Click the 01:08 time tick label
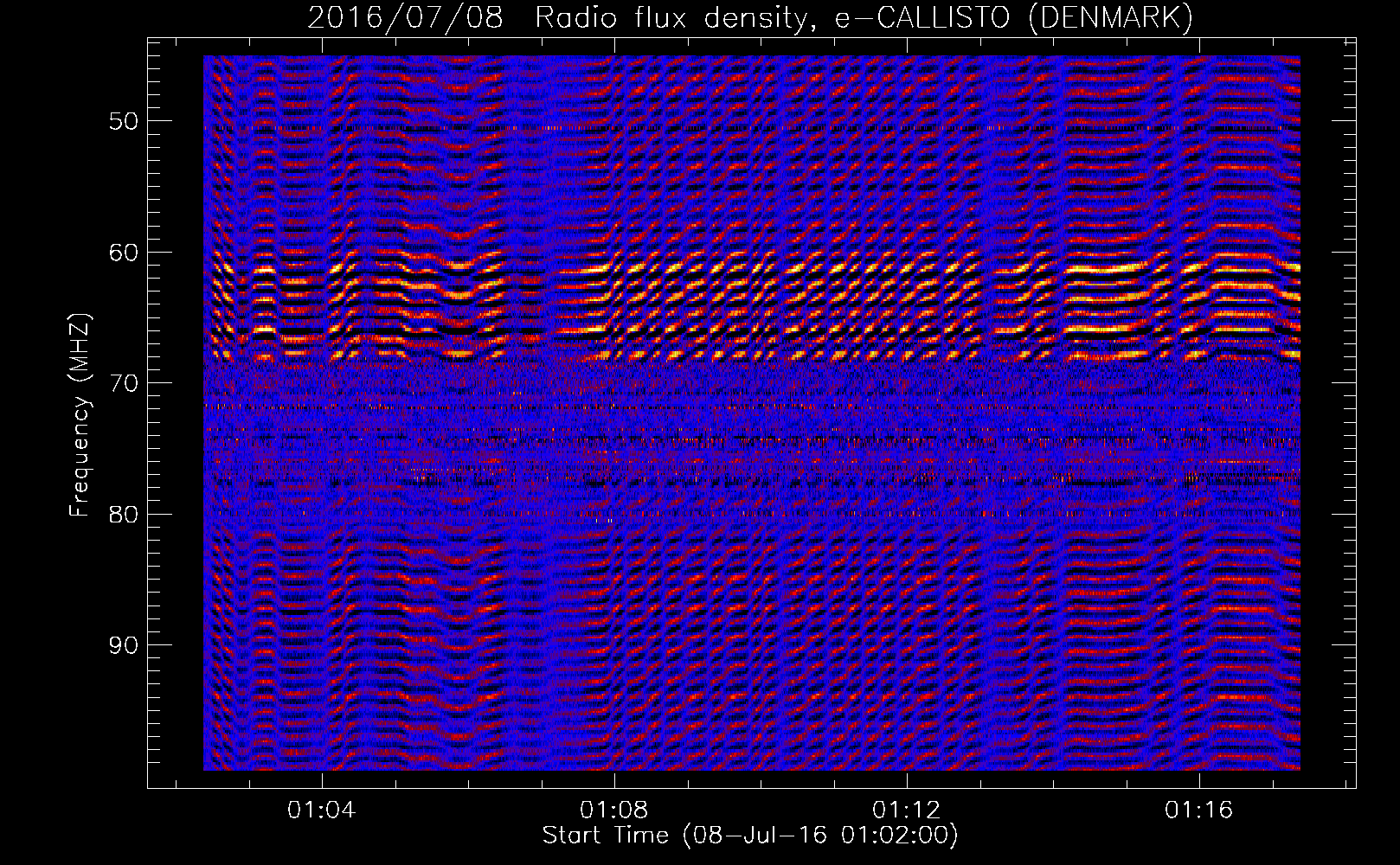1400x865 pixels. coord(614,811)
